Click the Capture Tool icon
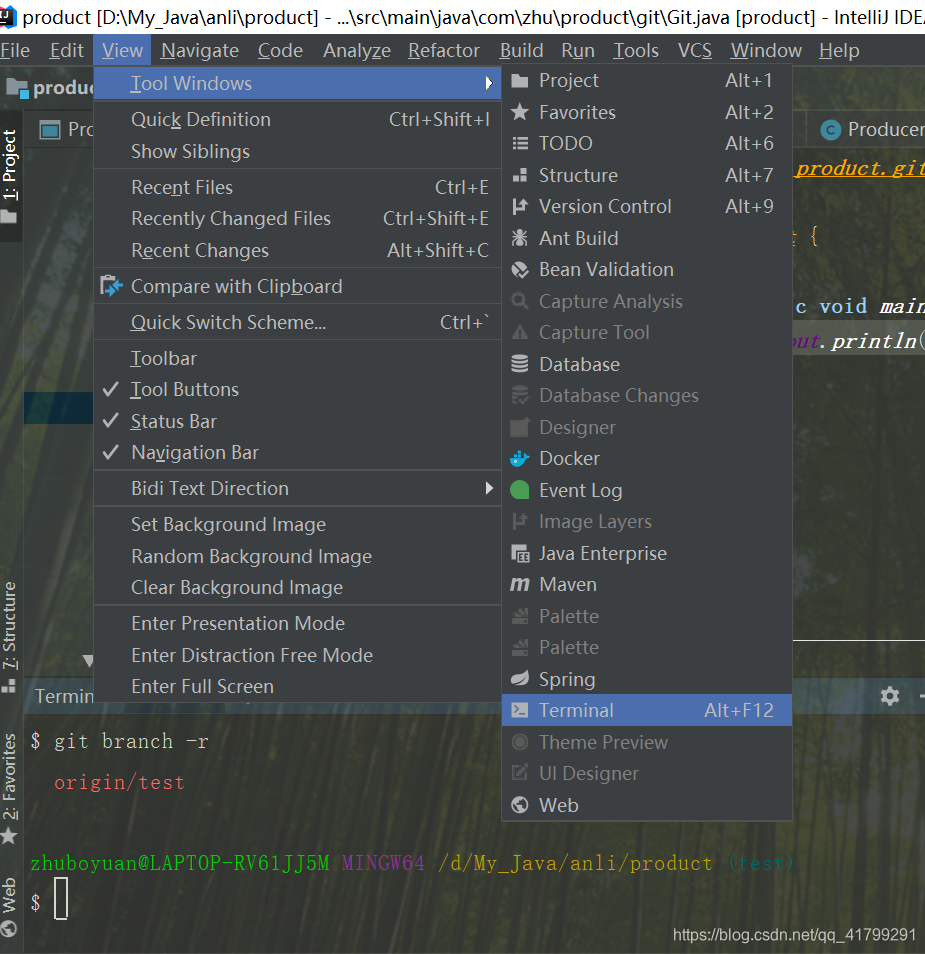The height and width of the screenshot is (954, 925). click(520, 332)
